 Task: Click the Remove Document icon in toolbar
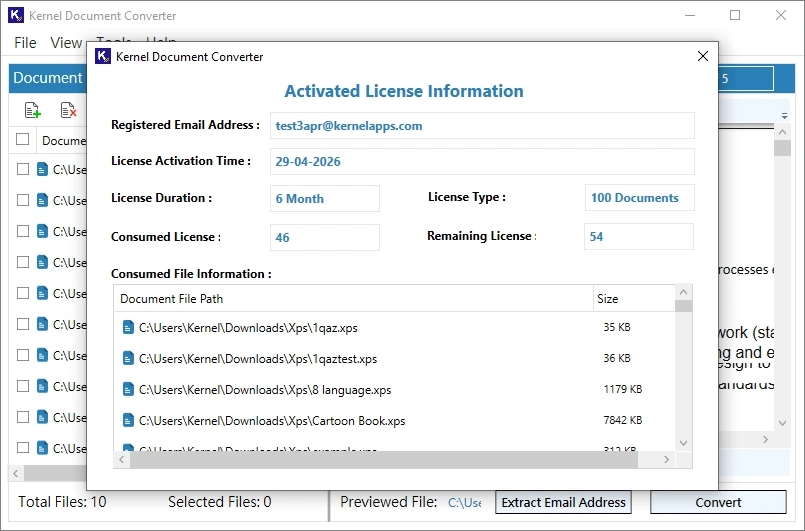click(68, 110)
